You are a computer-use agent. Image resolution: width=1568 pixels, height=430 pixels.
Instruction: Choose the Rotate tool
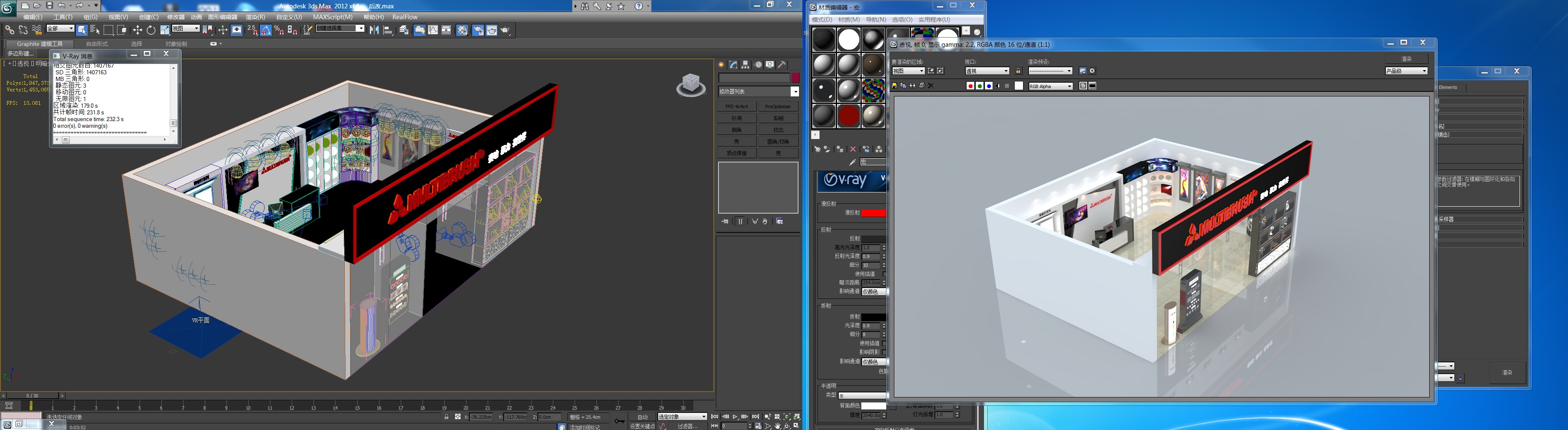(151, 29)
